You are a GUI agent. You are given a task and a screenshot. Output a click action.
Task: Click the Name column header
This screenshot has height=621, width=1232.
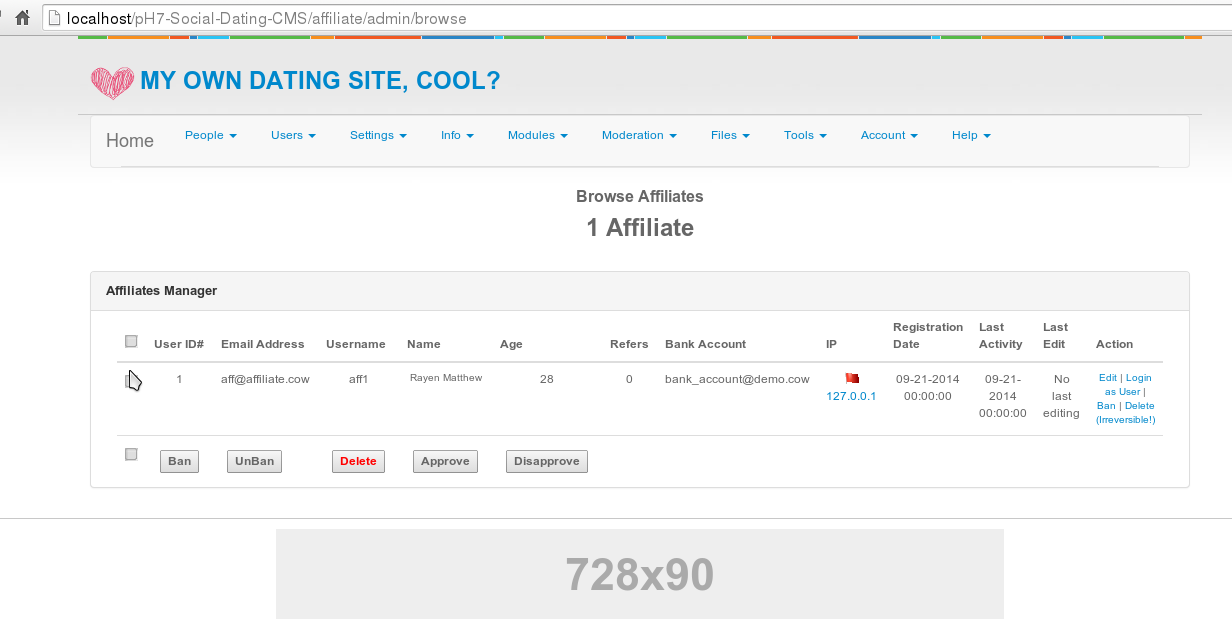(x=424, y=344)
